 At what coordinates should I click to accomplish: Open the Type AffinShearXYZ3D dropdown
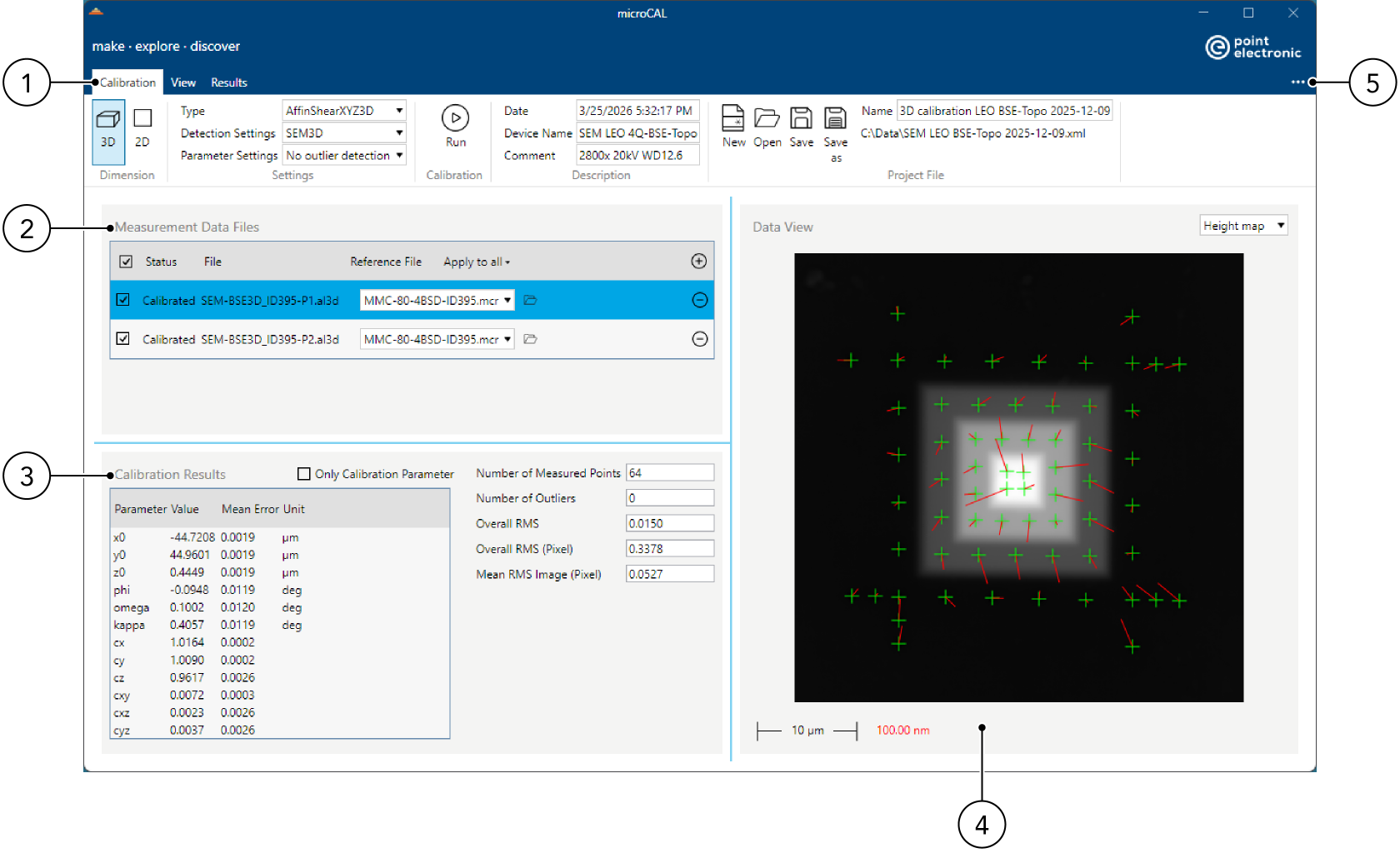coord(344,111)
